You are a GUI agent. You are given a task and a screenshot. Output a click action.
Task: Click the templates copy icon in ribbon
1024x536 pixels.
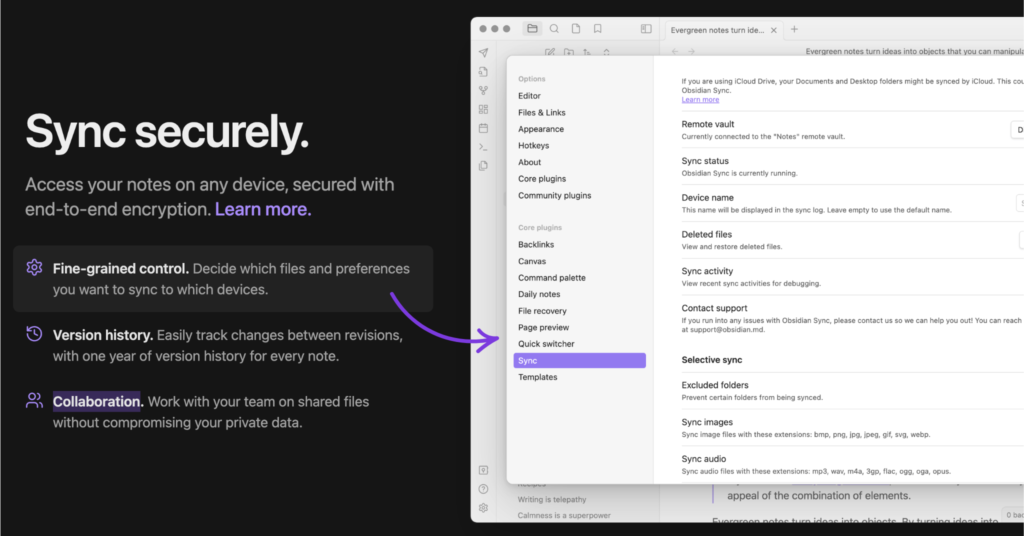click(x=483, y=166)
